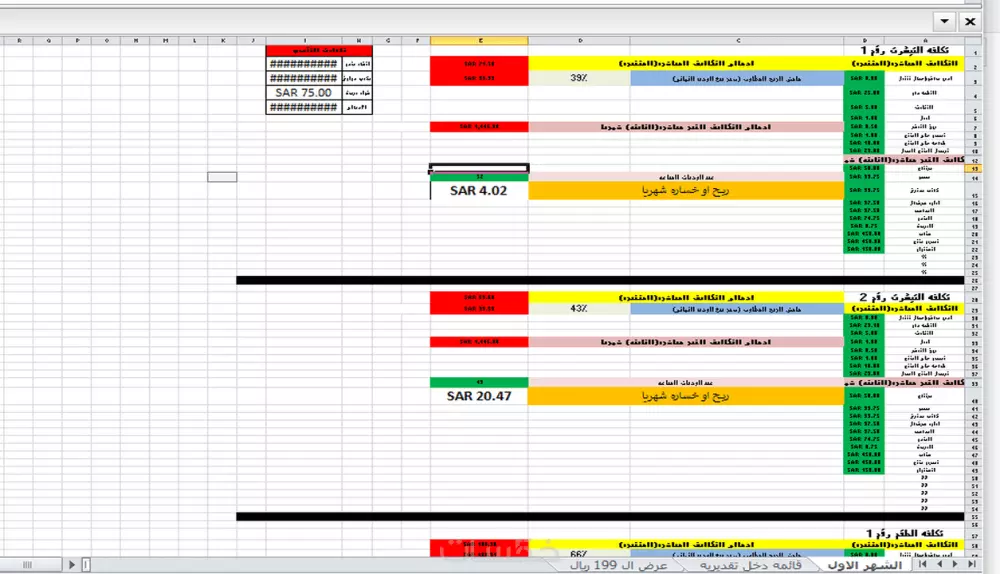Switch to the الشهر الاول sheet tab
Image resolution: width=1000 pixels, height=574 pixels.
pyautogui.click(x=864, y=565)
